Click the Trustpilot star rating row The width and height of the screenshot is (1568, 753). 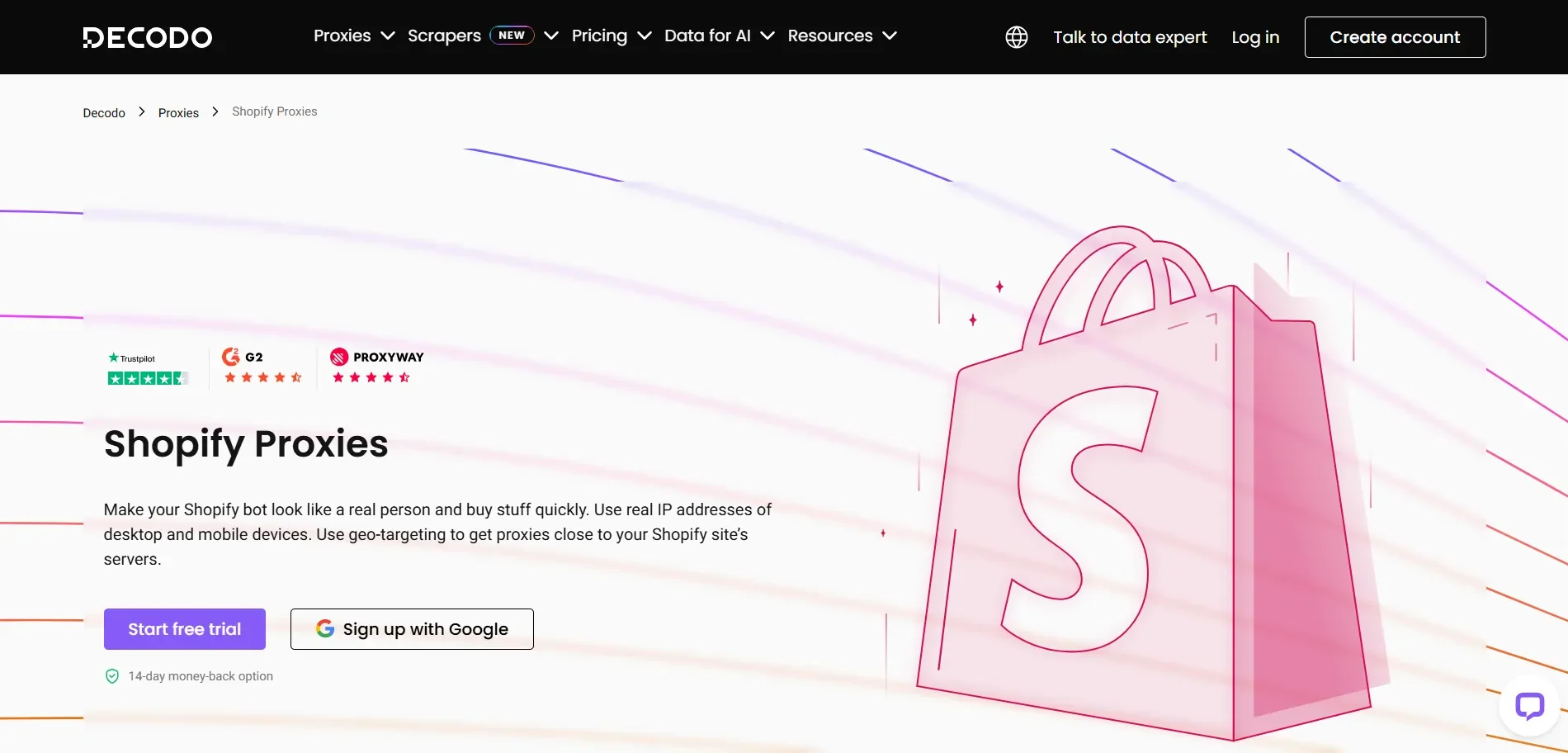point(148,378)
